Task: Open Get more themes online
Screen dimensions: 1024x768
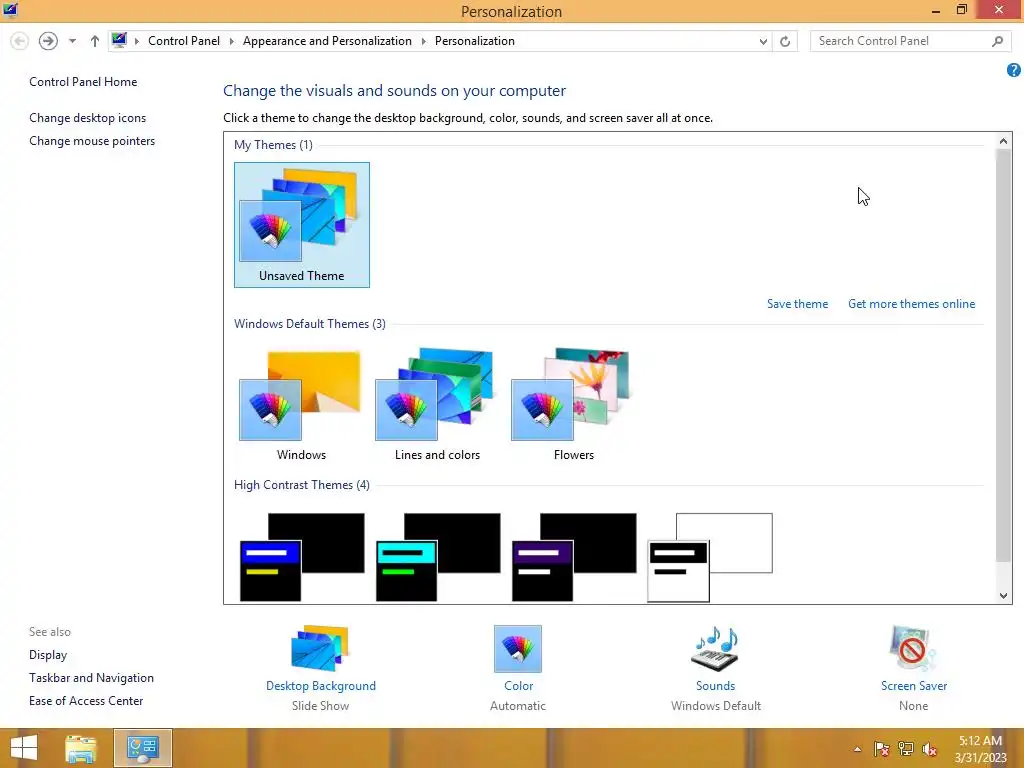Action: tap(912, 304)
